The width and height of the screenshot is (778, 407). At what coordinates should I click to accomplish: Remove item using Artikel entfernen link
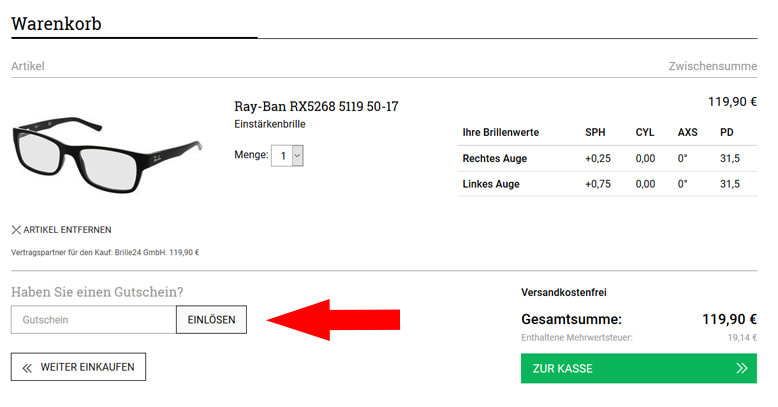tap(62, 230)
